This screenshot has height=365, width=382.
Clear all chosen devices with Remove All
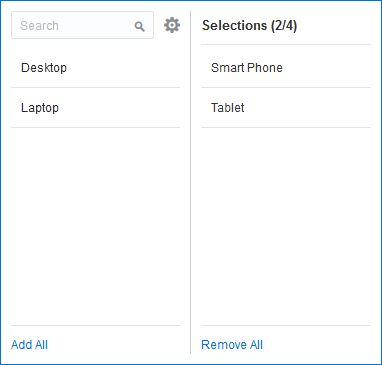coord(232,345)
